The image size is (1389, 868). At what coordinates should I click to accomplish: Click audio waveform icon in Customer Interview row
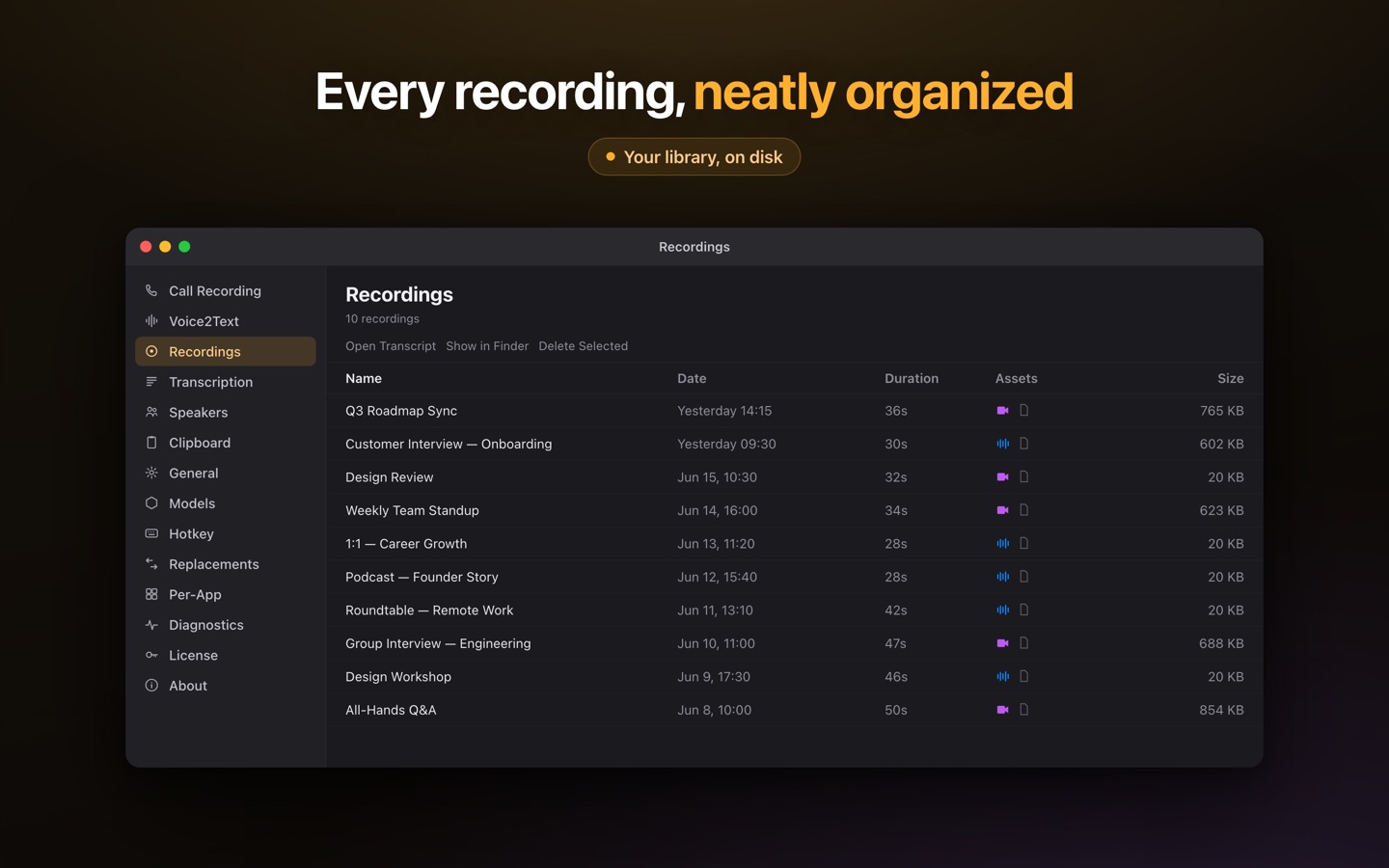pyautogui.click(x=1002, y=444)
